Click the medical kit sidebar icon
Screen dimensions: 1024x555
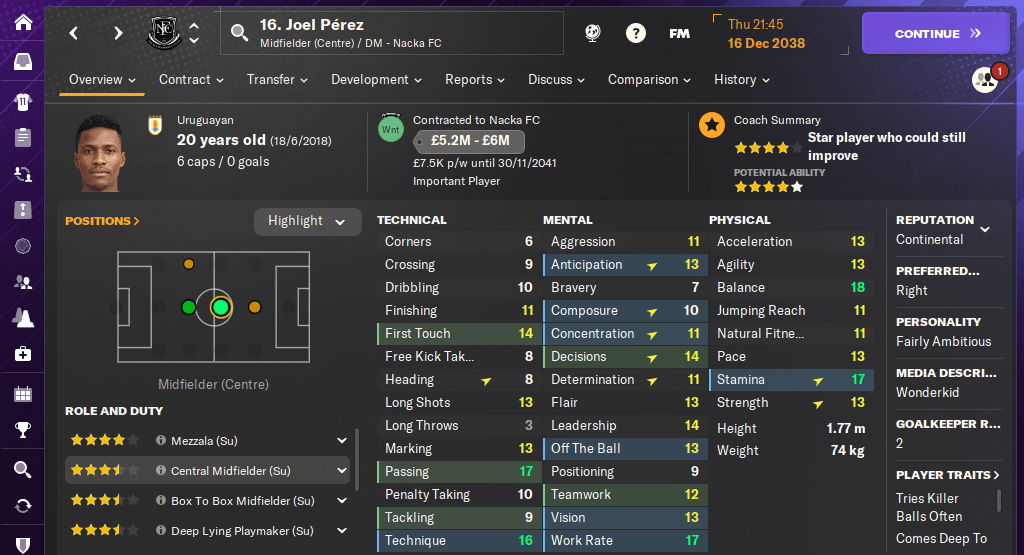22,354
